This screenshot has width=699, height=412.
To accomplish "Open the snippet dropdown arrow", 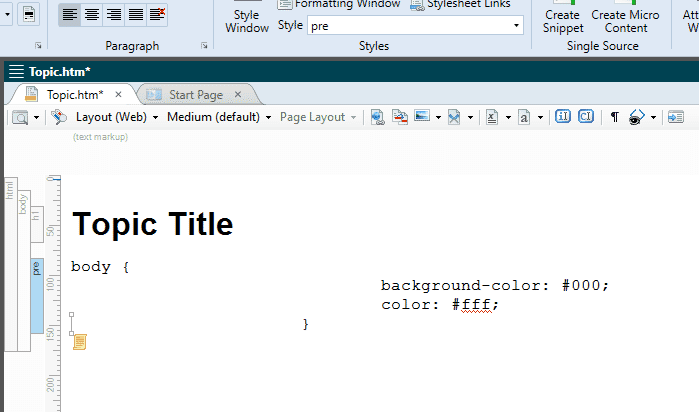I will [x=470, y=118].
